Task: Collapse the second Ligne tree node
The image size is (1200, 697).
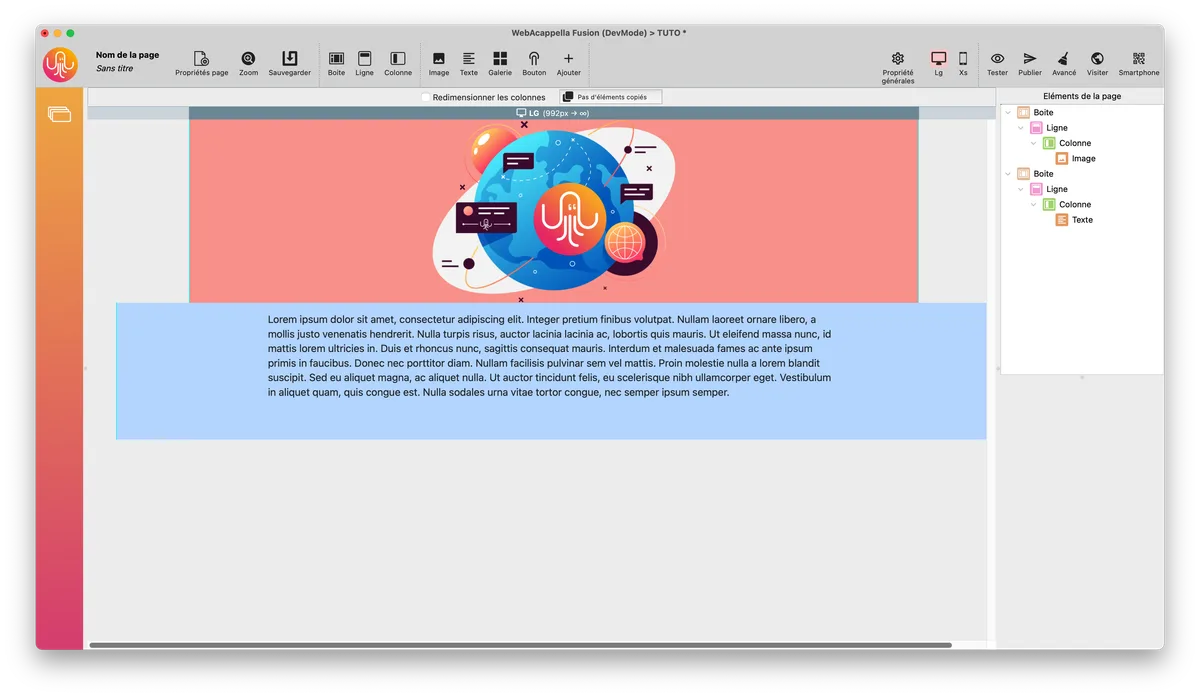Action: click(x=1021, y=189)
